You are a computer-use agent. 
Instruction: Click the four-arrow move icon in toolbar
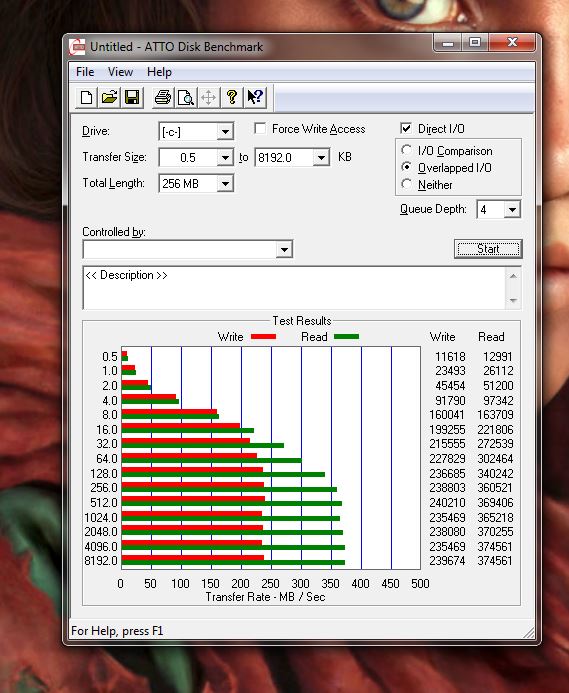209,97
